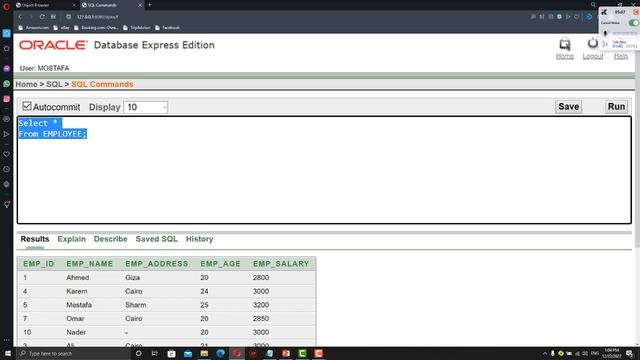Open WhatsApp from Opera sidebar
640x360 pixels.
click(x=7, y=84)
